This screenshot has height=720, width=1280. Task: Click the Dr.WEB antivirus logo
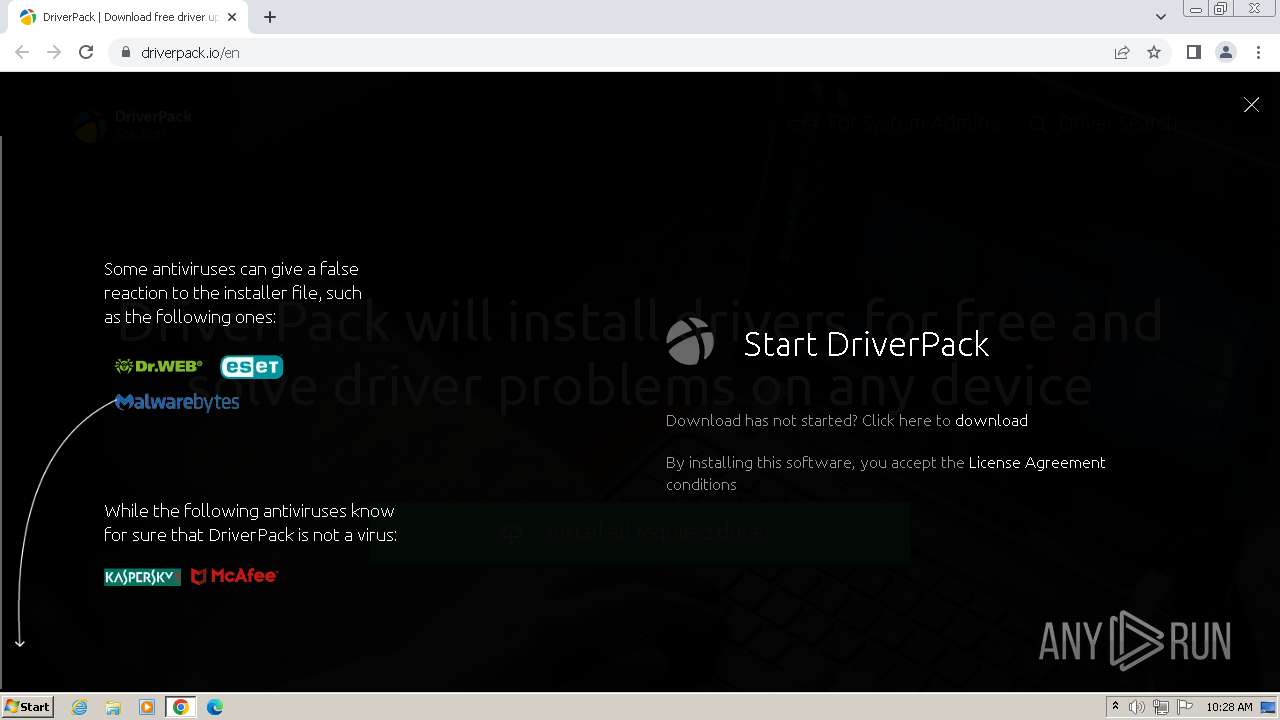(x=159, y=366)
